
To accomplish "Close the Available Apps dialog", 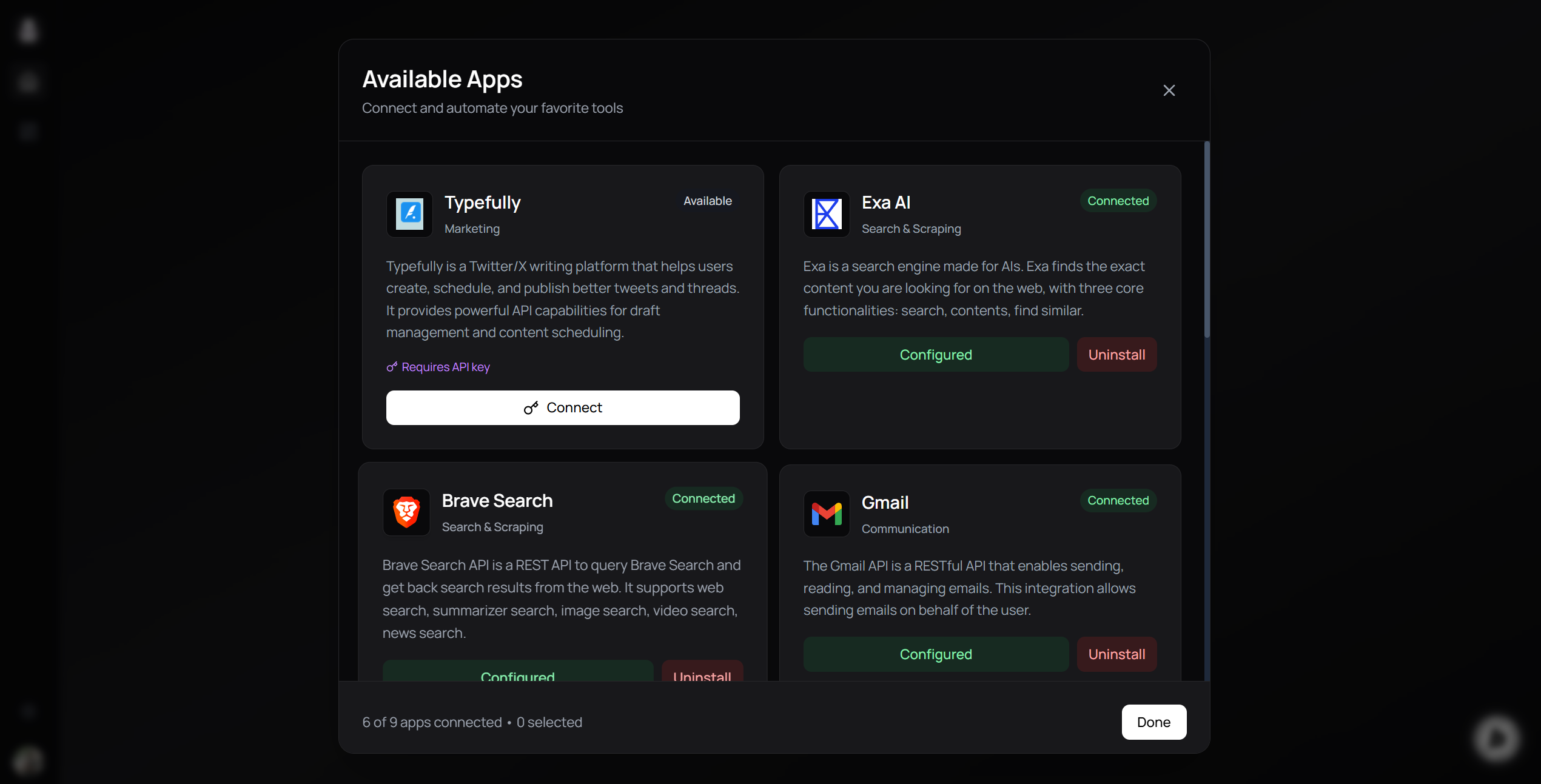I will 1169,90.
